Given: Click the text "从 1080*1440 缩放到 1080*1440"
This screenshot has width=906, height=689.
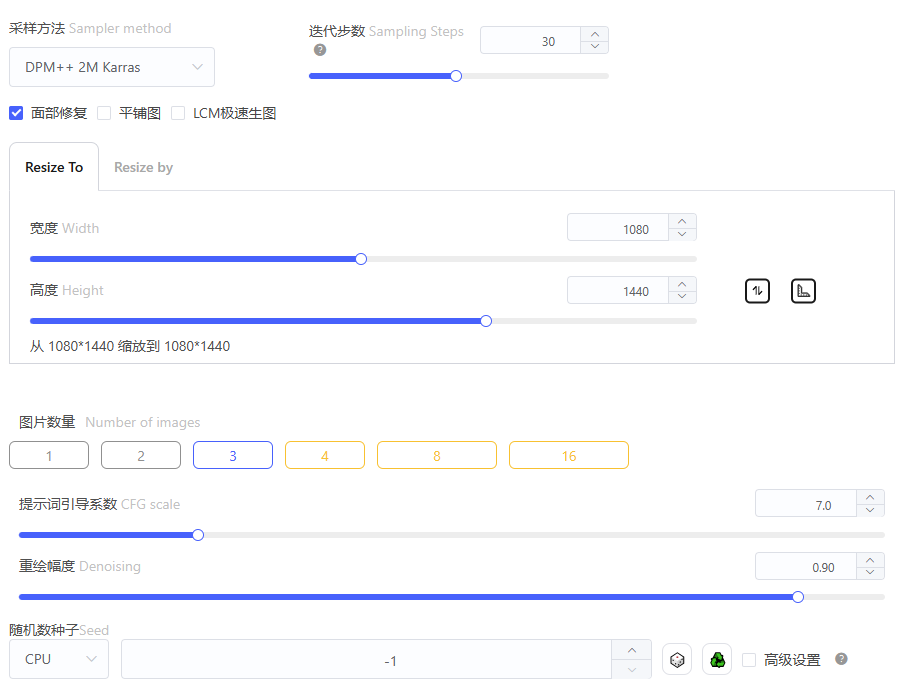Looking at the screenshot, I should tap(130, 346).
